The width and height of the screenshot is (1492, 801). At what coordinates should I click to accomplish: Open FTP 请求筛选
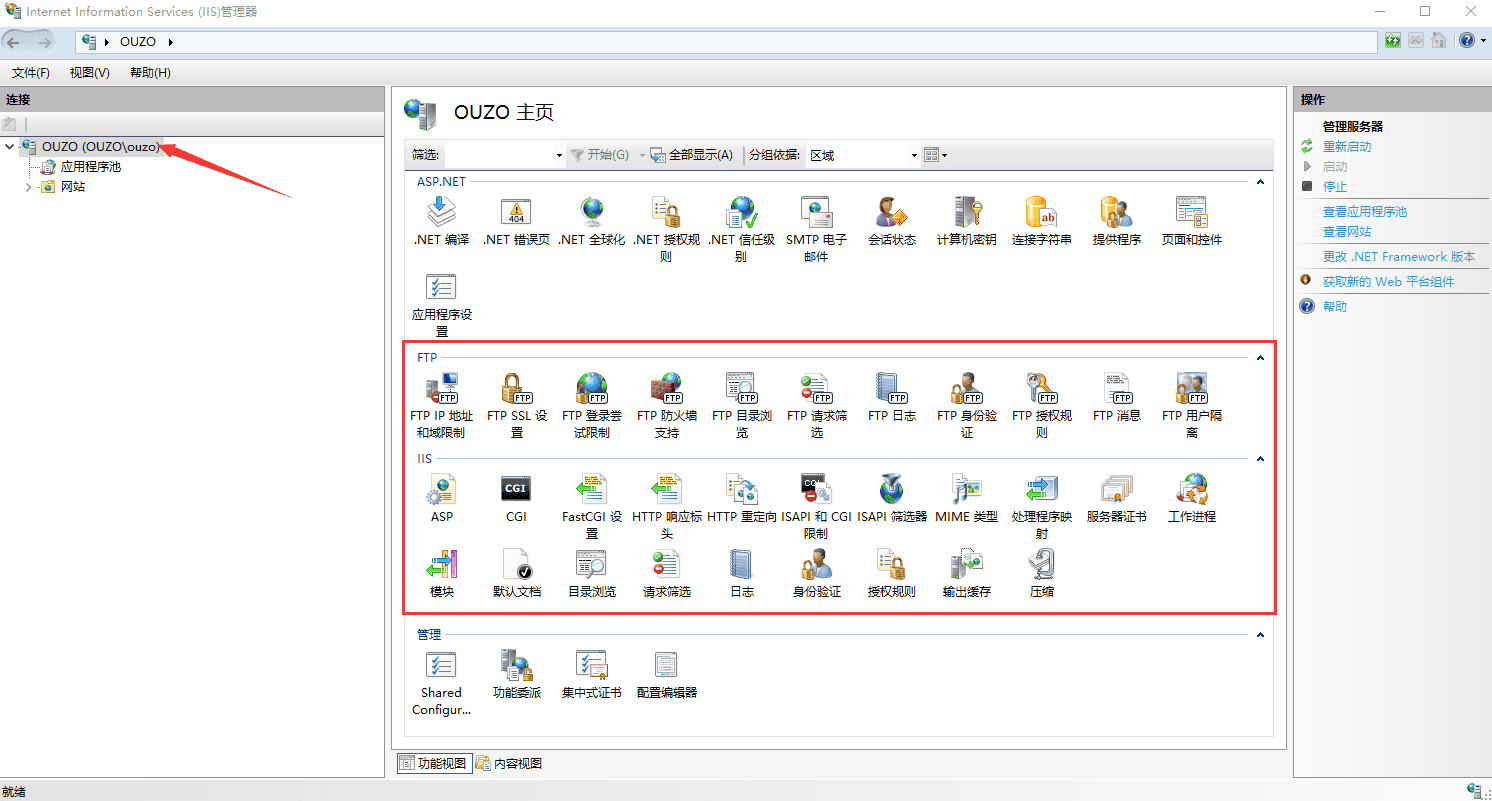pyautogui.click(x=816, y=405)
